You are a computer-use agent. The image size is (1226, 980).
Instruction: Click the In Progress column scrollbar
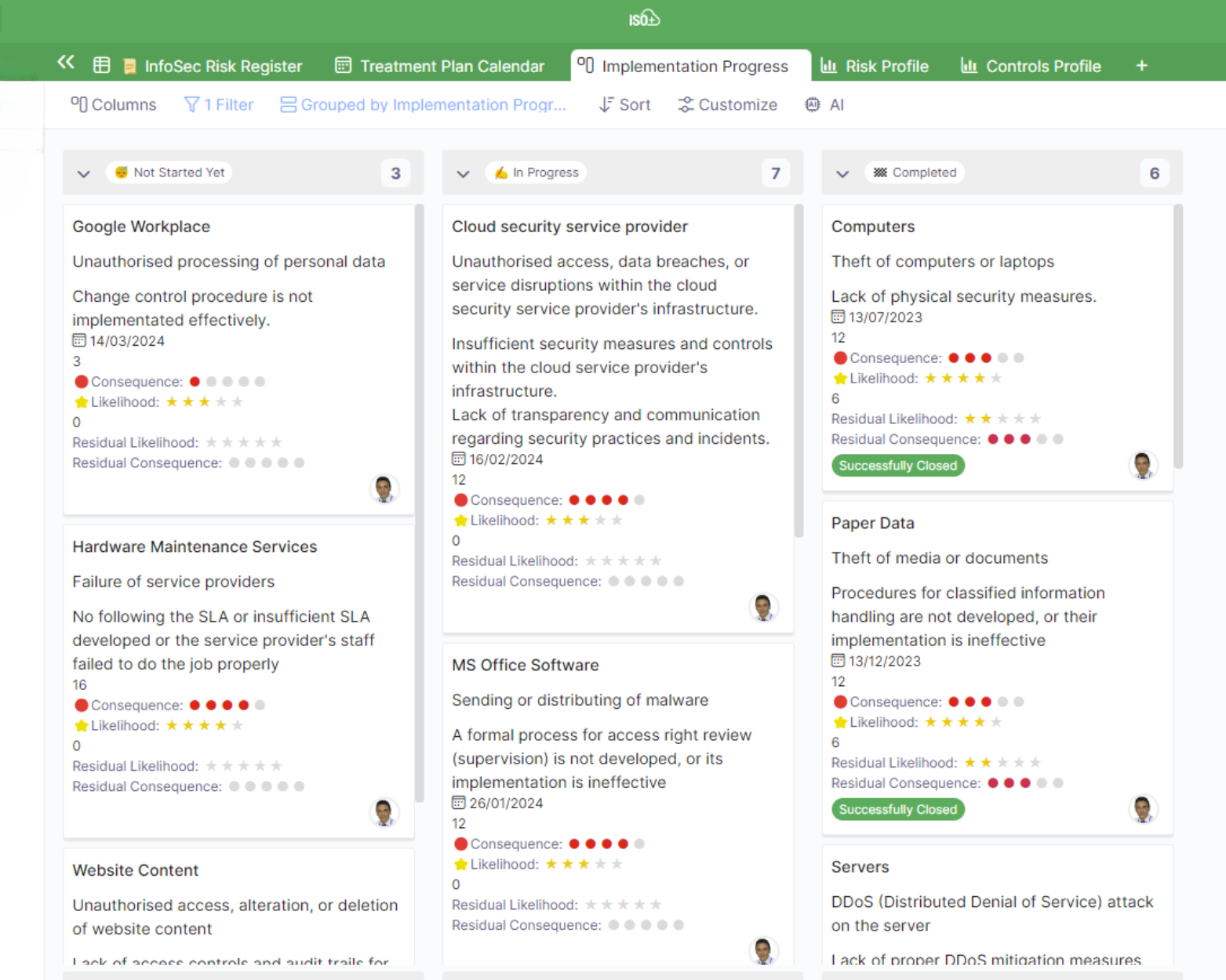[799, 370]
